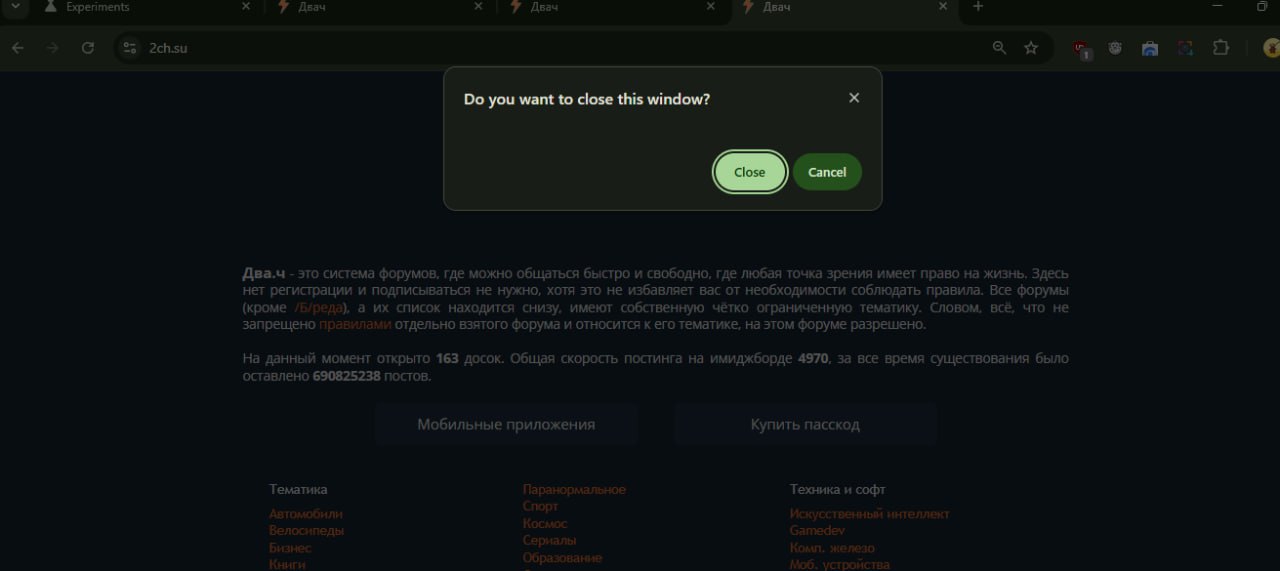The height and width of the screenshot is (571, 1280).
Task: Click the grey face extension icon
Action: click(1115, 48)
